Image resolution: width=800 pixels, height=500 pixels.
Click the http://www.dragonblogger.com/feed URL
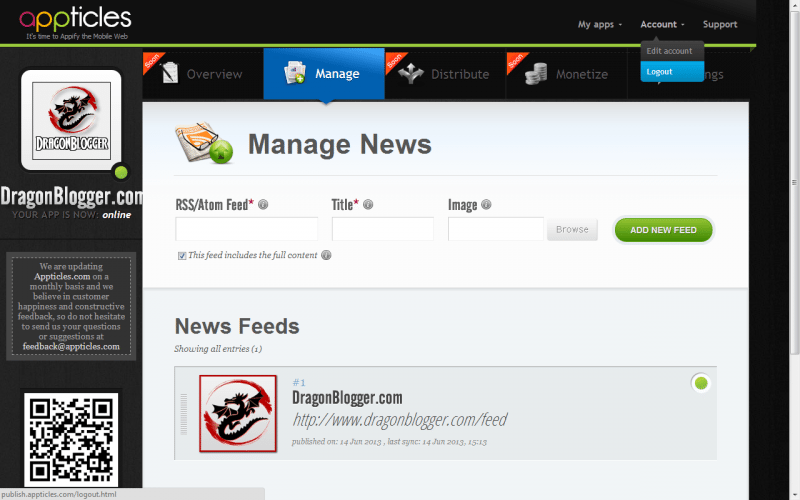[x=399, y=420]
